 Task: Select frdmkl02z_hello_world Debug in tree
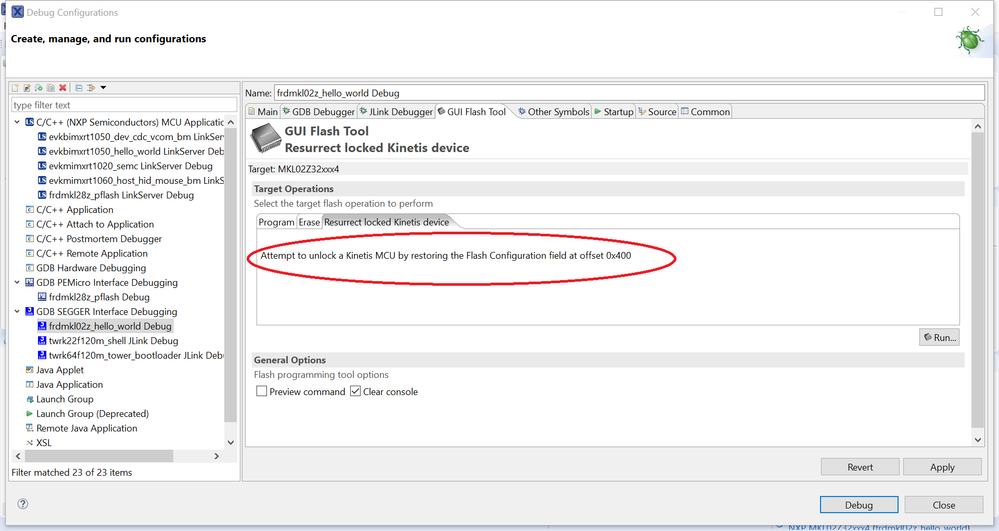(104, 326)
